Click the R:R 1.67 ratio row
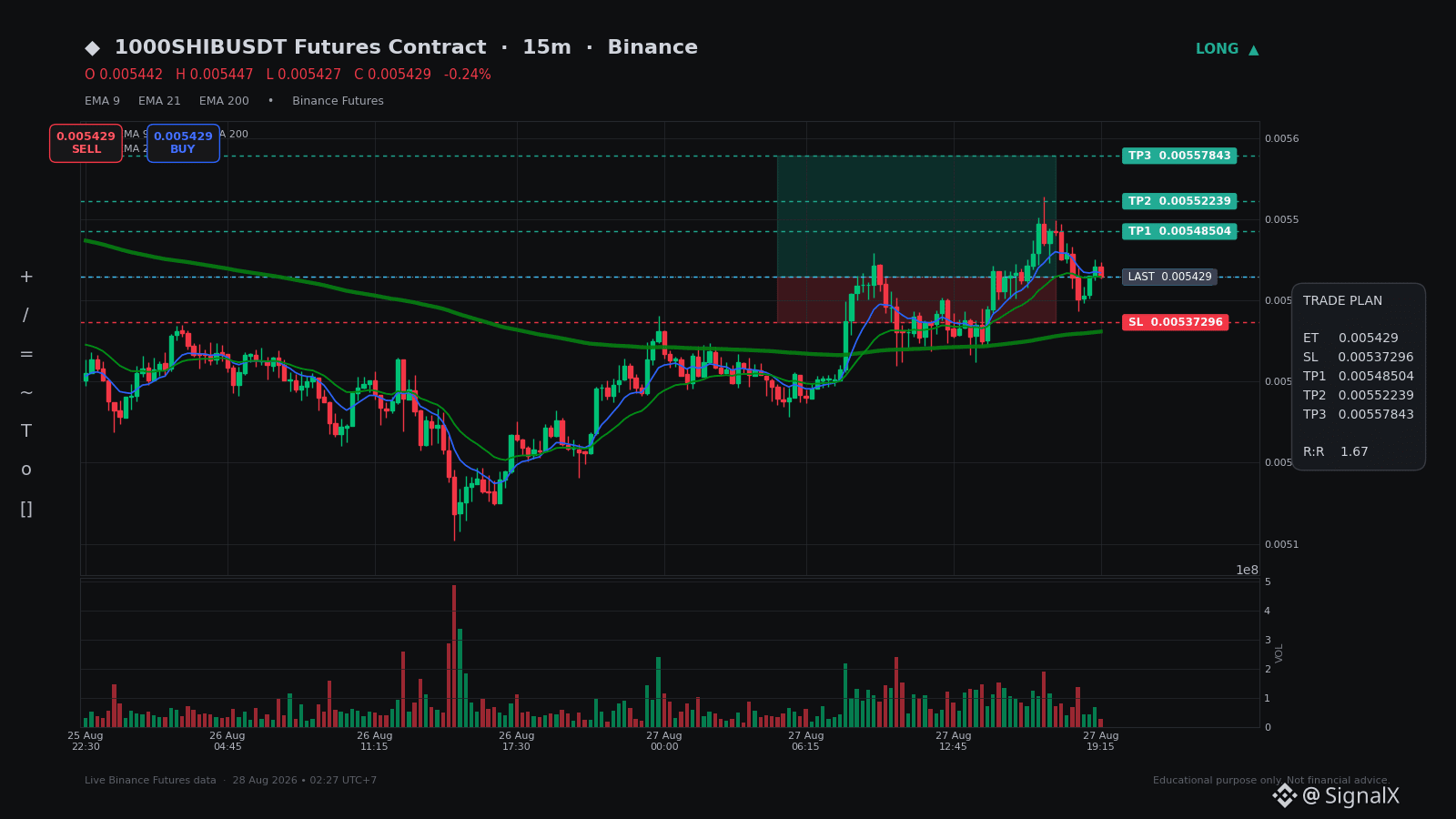The height and width of the screenshot is (819, 1456). [x=1336, y=451]
